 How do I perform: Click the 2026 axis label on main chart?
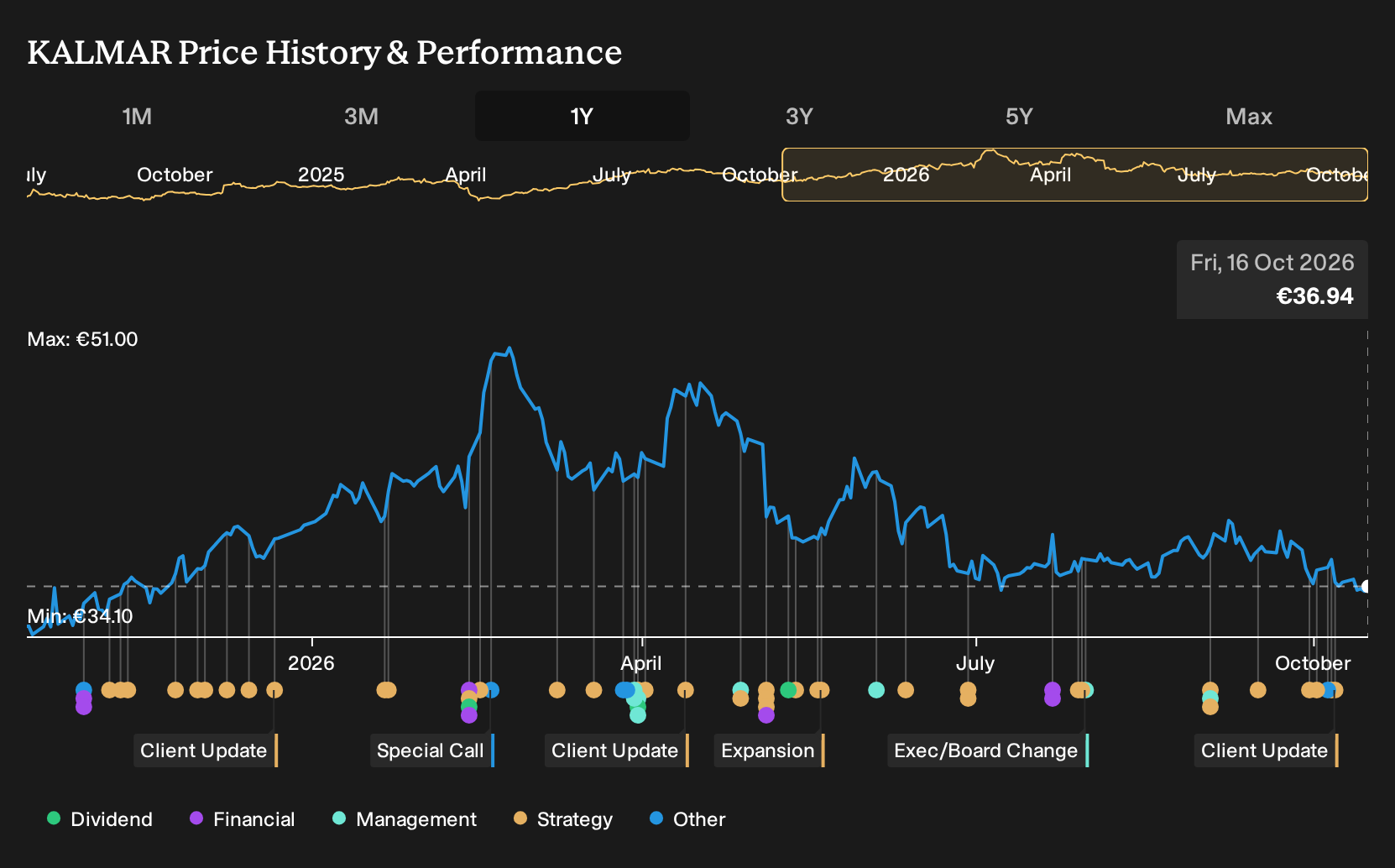click(x=311, y=663)
